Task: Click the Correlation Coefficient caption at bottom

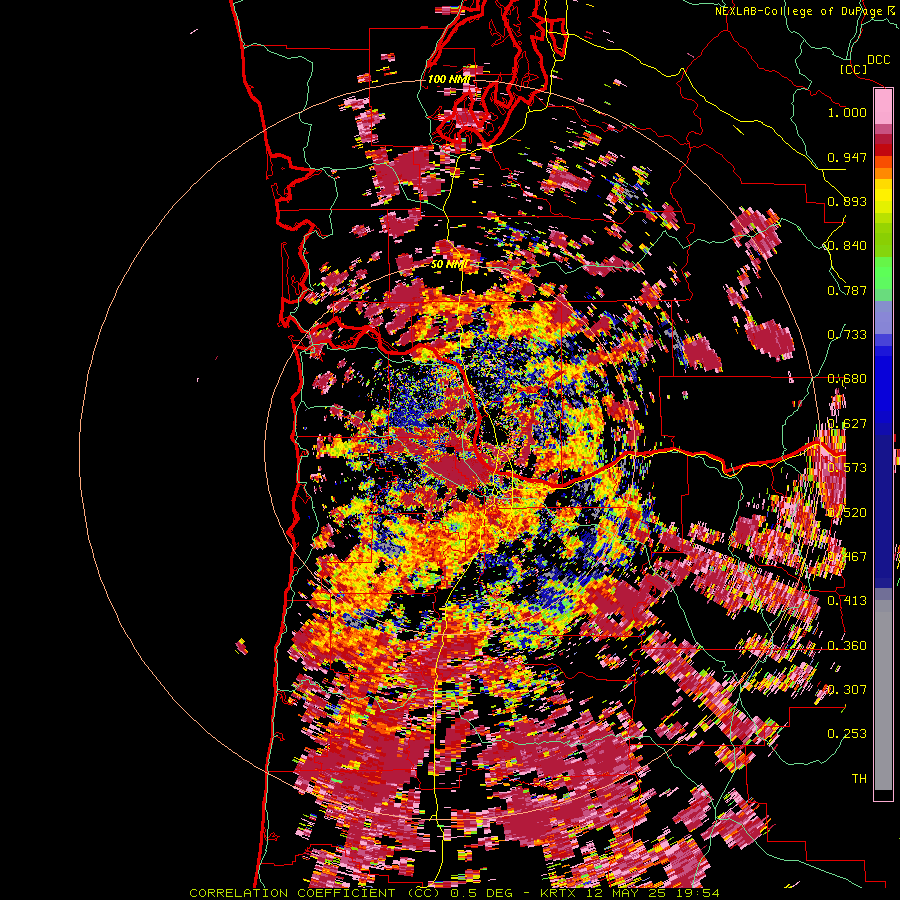Action: point(454,893)
